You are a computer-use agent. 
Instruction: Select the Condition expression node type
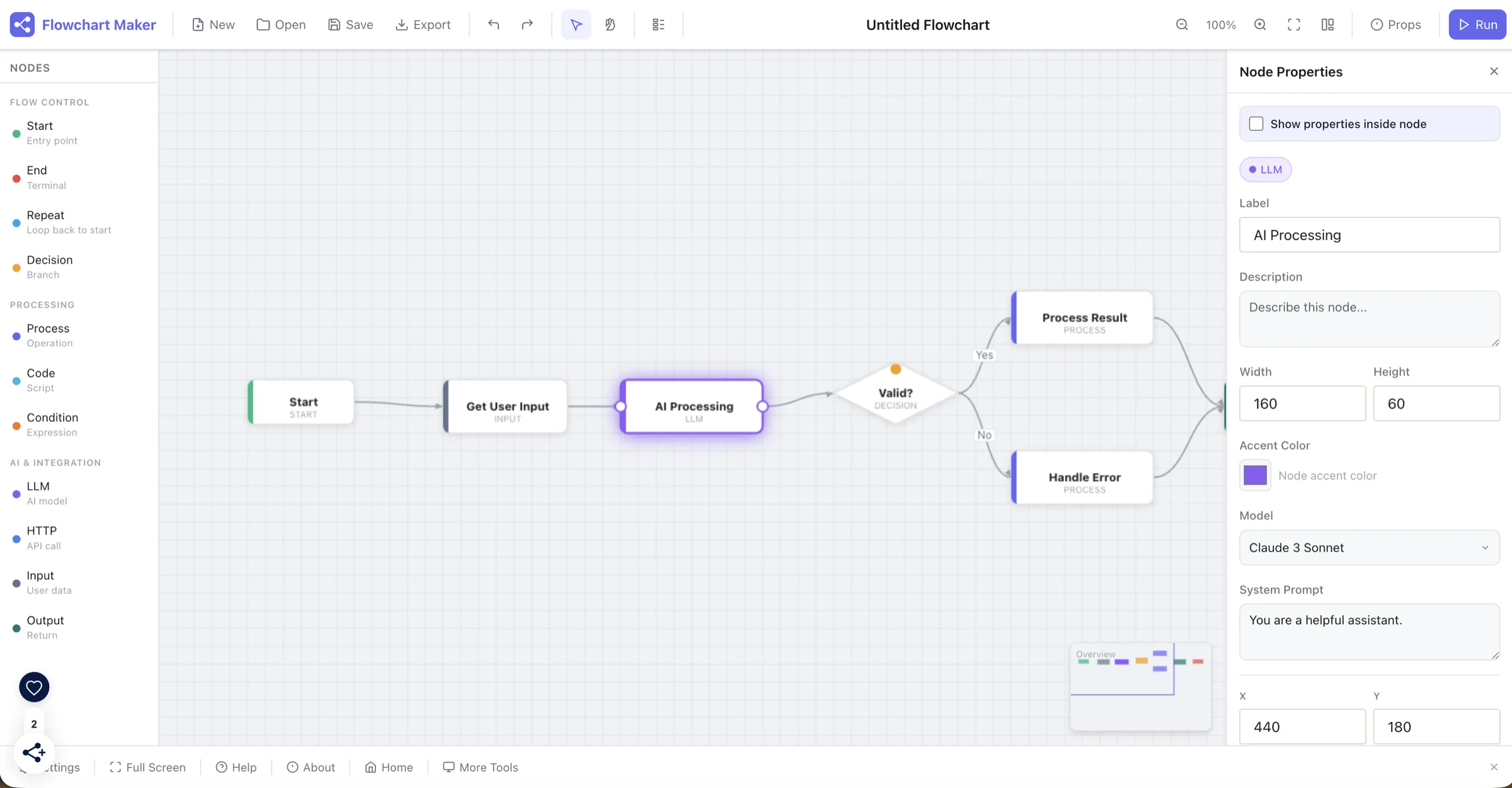pyautogui.click(x=79, y=425)
